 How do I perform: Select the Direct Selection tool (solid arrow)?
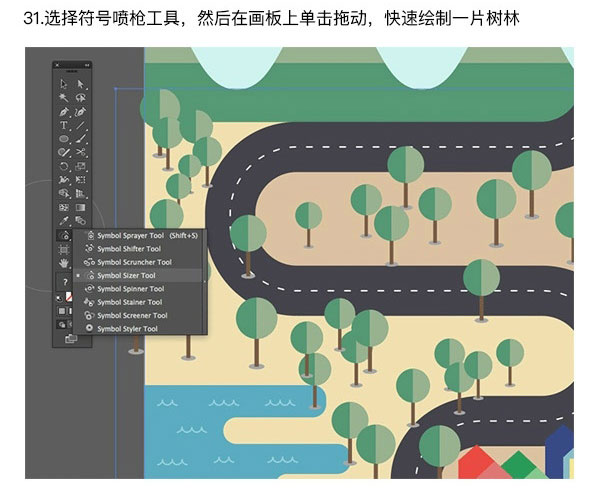80,84
